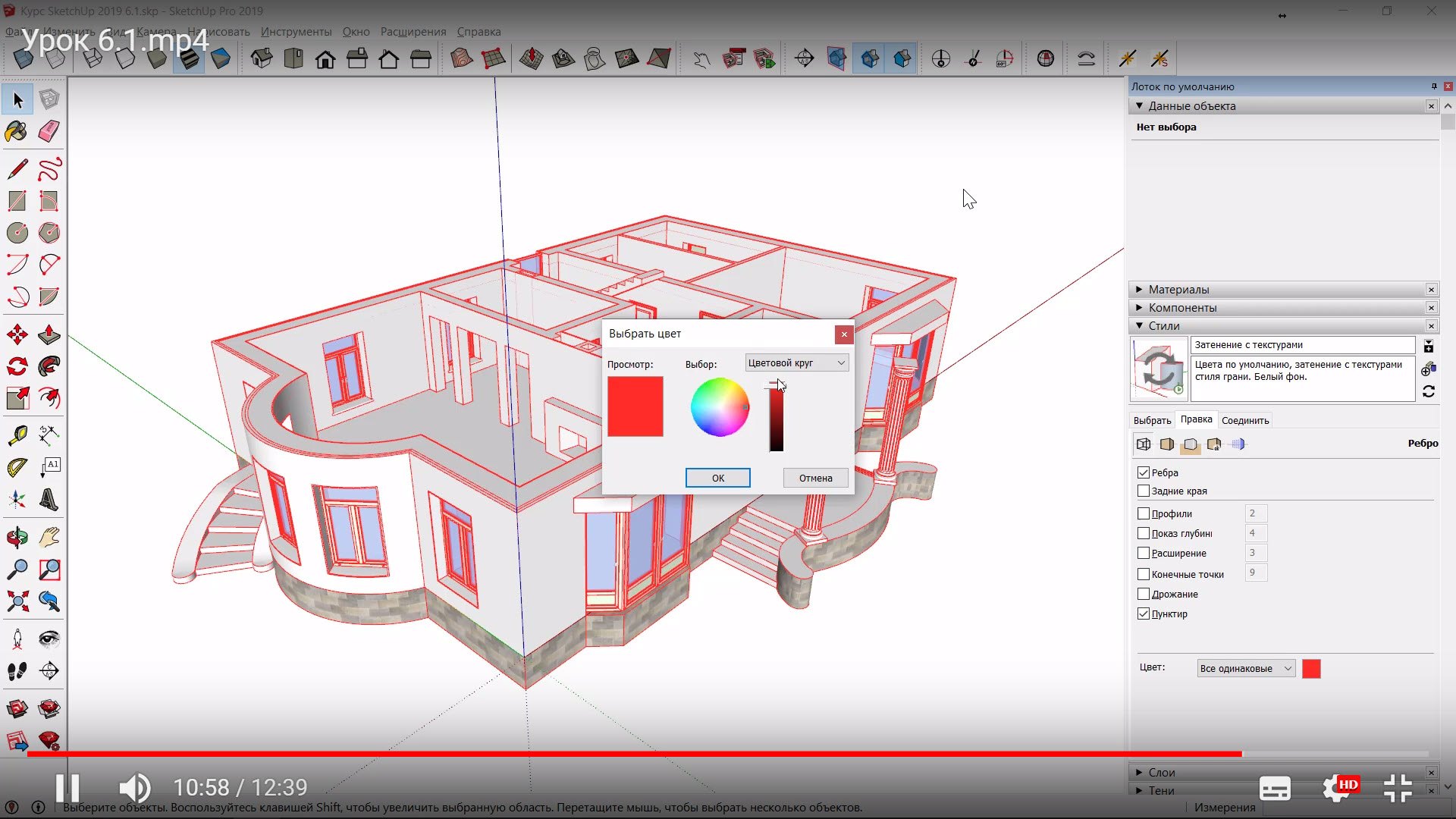Select the Protractor tool
The width and height of the screenshot is (1456, 819).
point(17,467)
